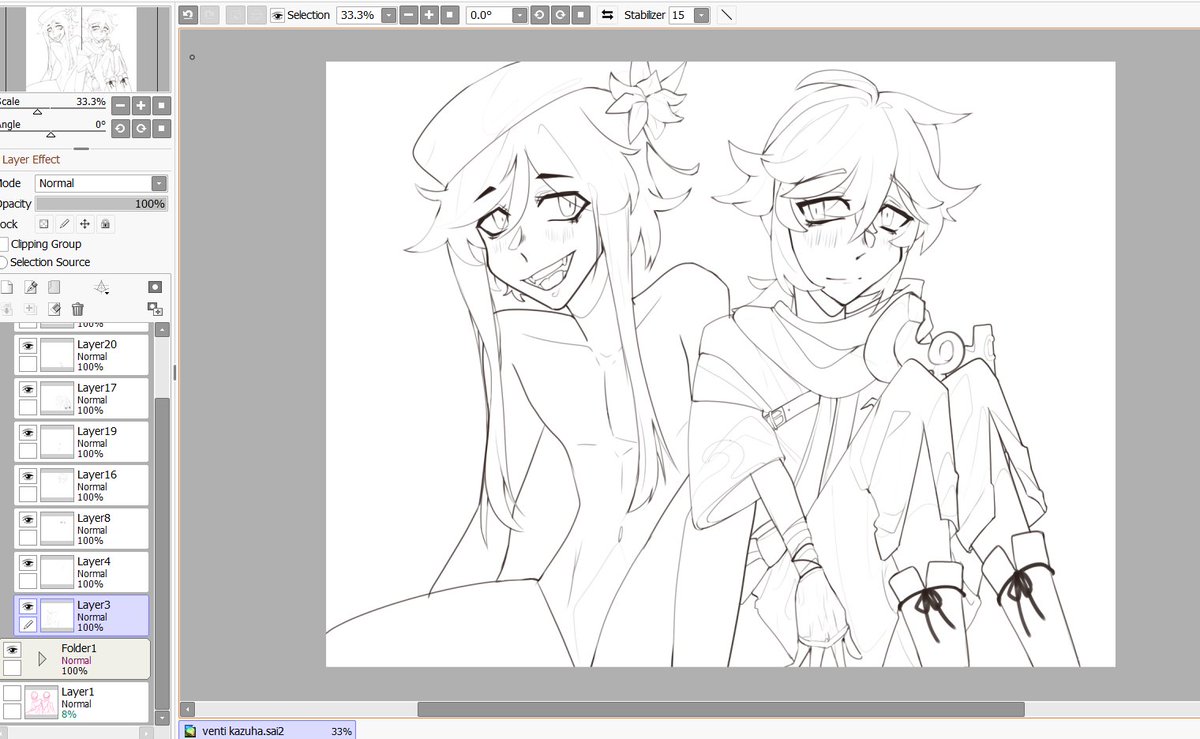Clear the layer with eraser icon
The image size is (1200, 739).
(55, 309)
